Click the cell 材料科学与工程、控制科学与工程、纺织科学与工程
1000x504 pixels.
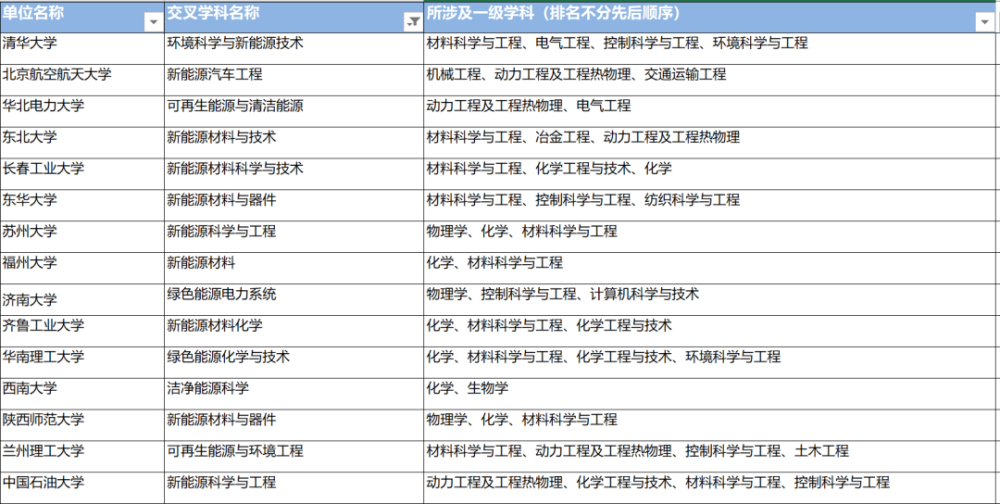click(x=709, y=205)
